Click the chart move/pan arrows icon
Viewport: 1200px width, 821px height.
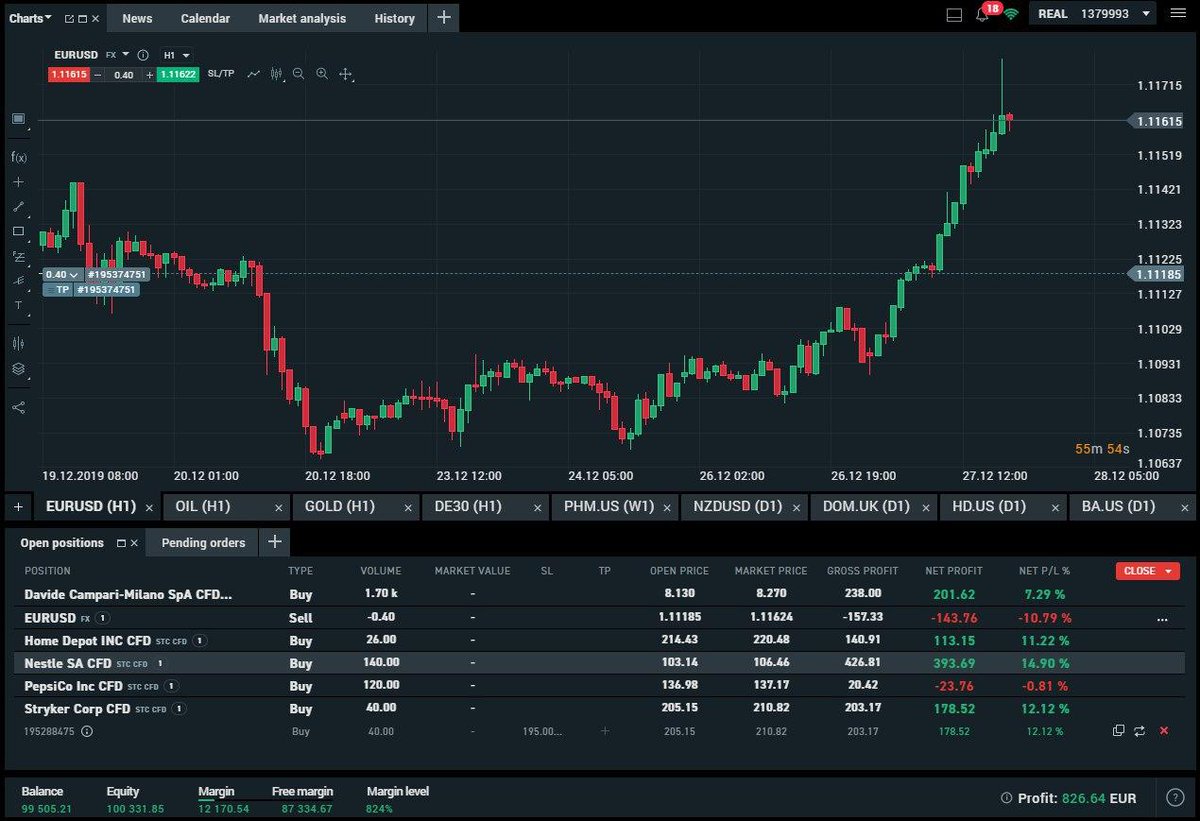346,74
